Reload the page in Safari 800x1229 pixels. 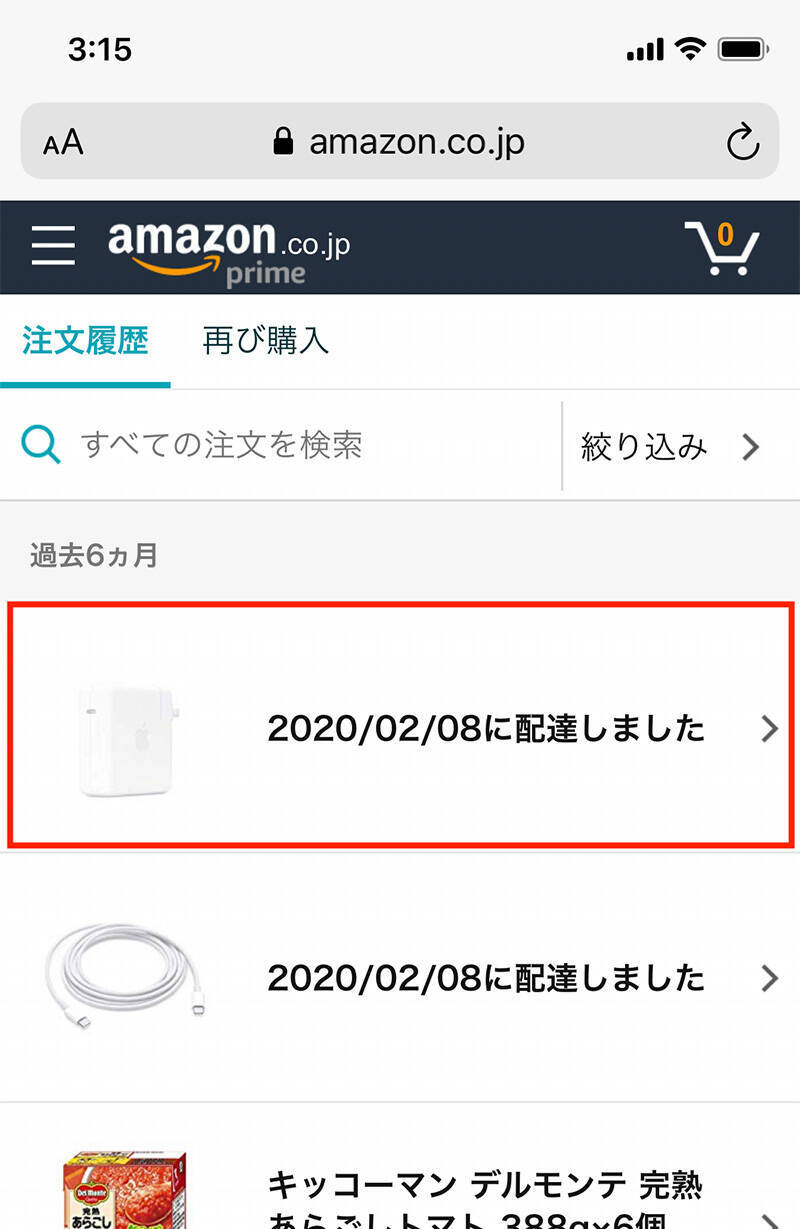743,142
